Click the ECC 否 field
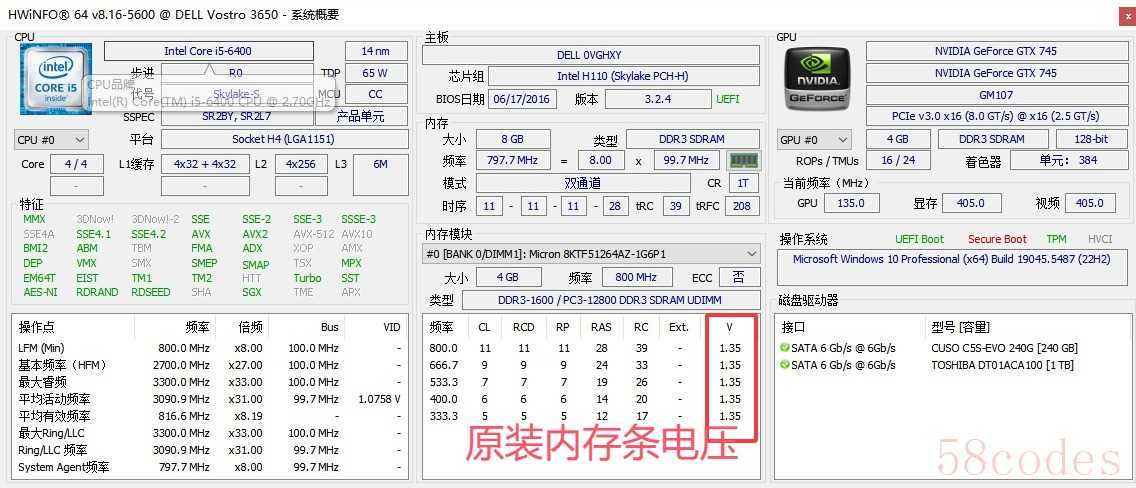This screenshot has height=488, width=1136. (738, 277)
